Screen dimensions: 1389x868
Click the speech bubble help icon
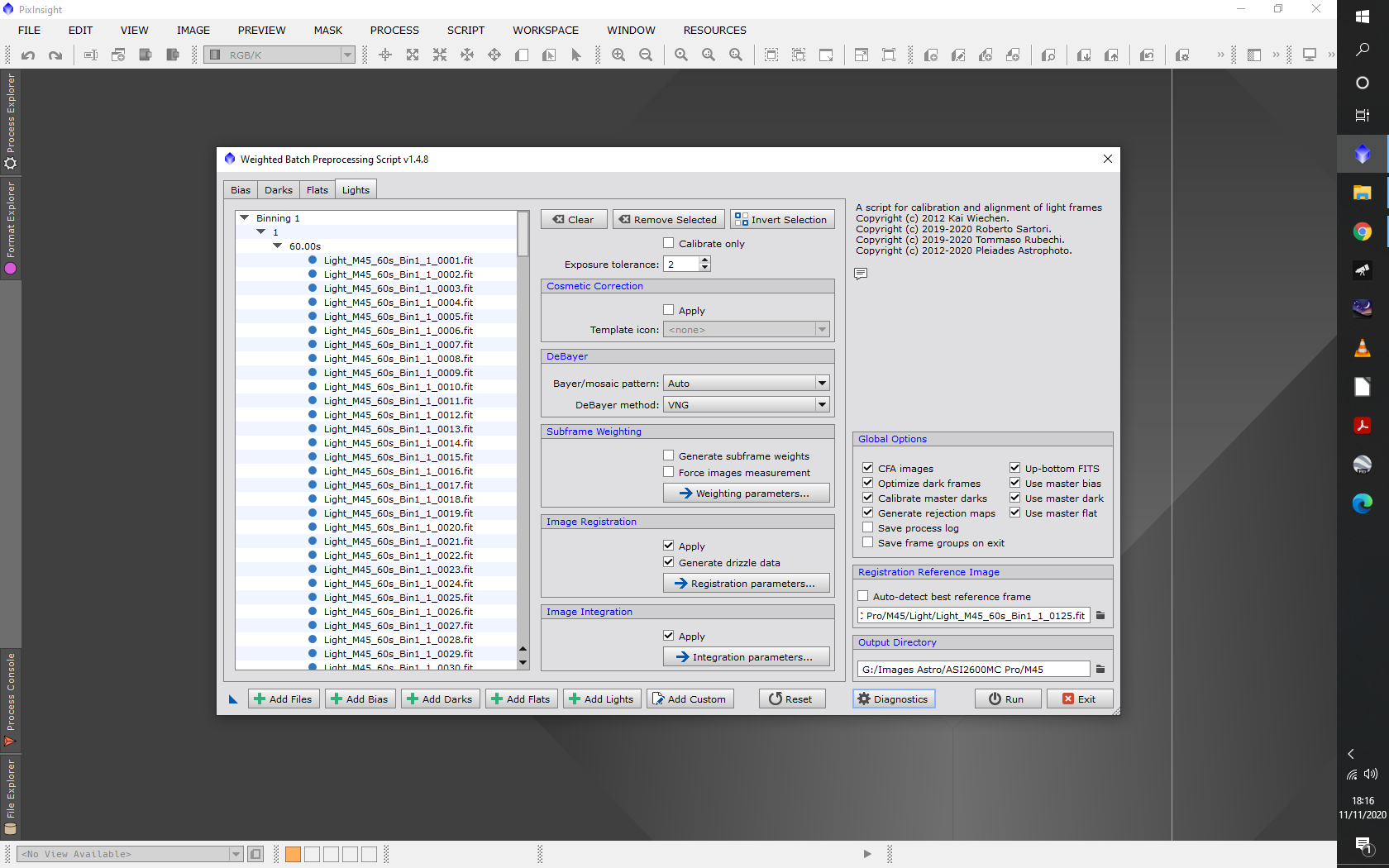tap(861, 274)
